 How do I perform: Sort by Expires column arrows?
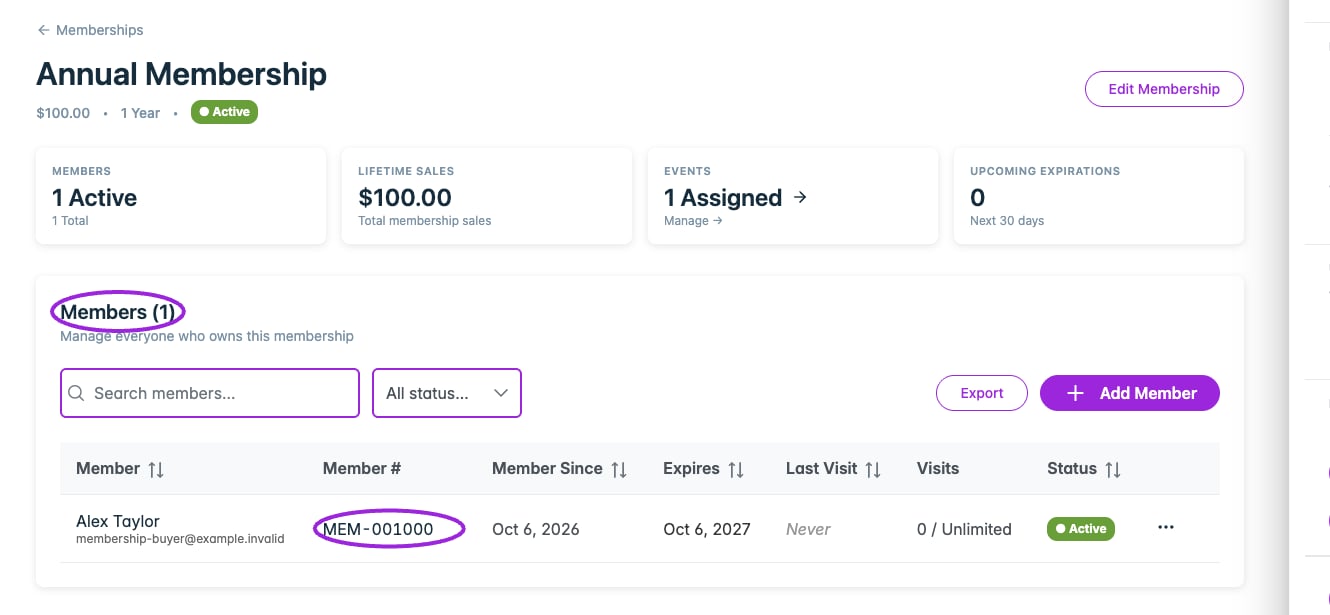tap(736, 469)
